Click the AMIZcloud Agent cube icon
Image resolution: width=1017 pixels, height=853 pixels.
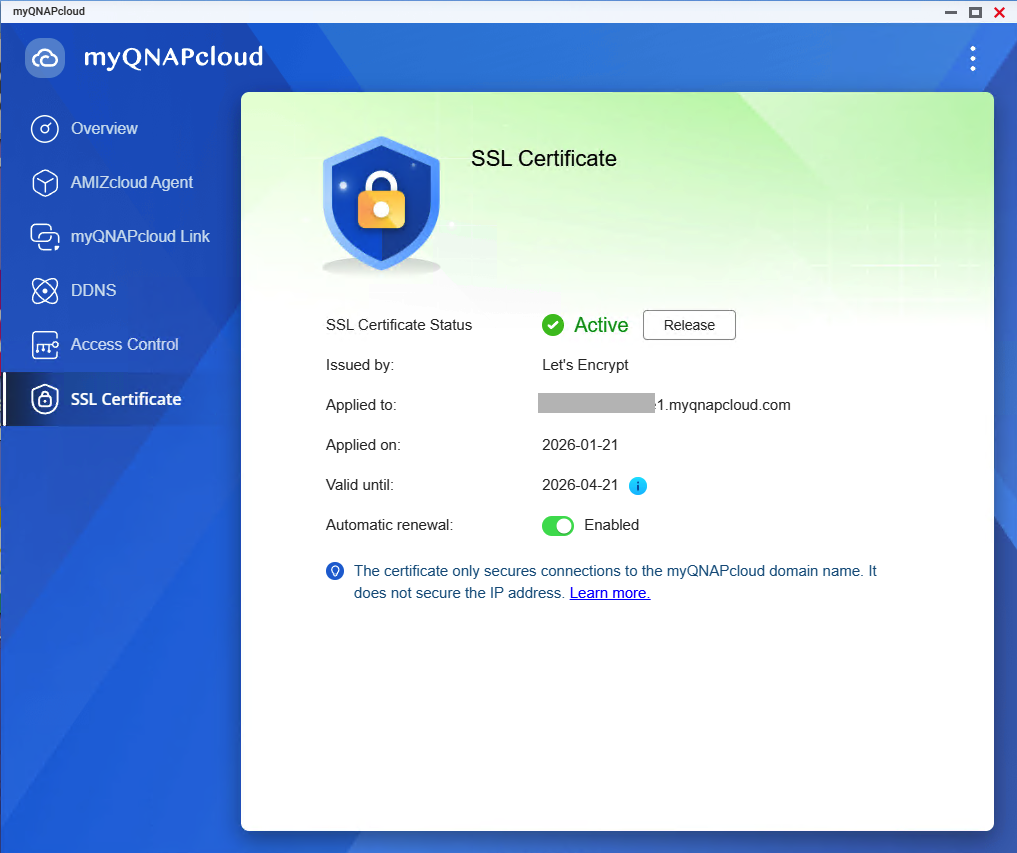point(45,183)
